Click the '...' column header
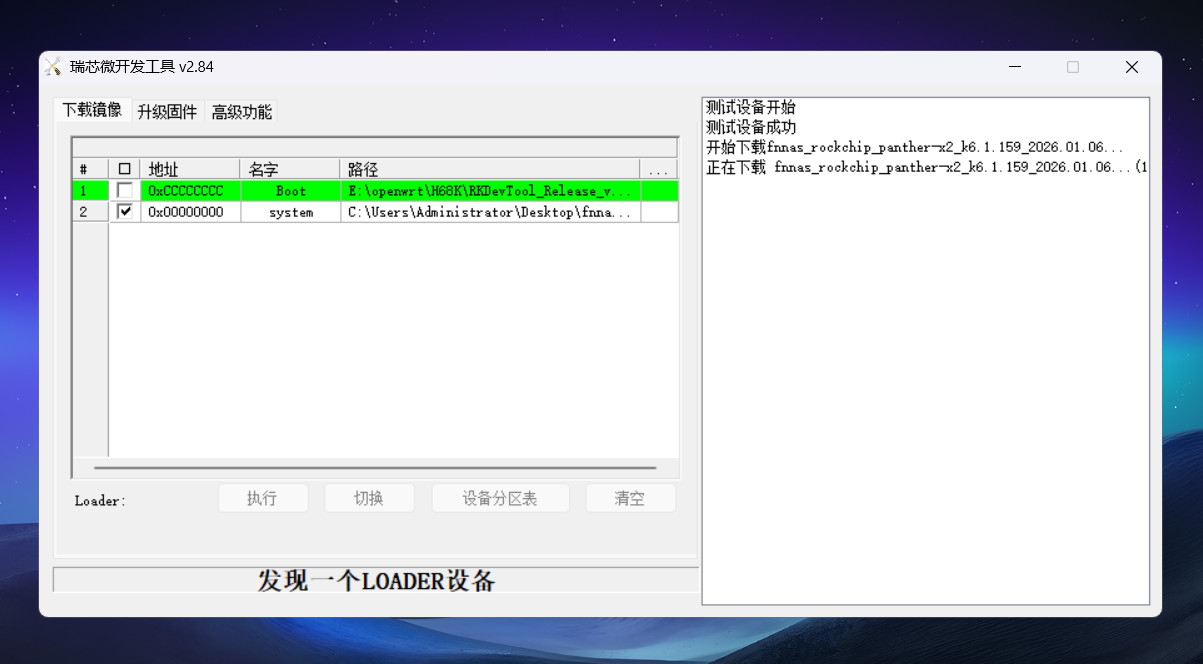 tap(658, 169)
